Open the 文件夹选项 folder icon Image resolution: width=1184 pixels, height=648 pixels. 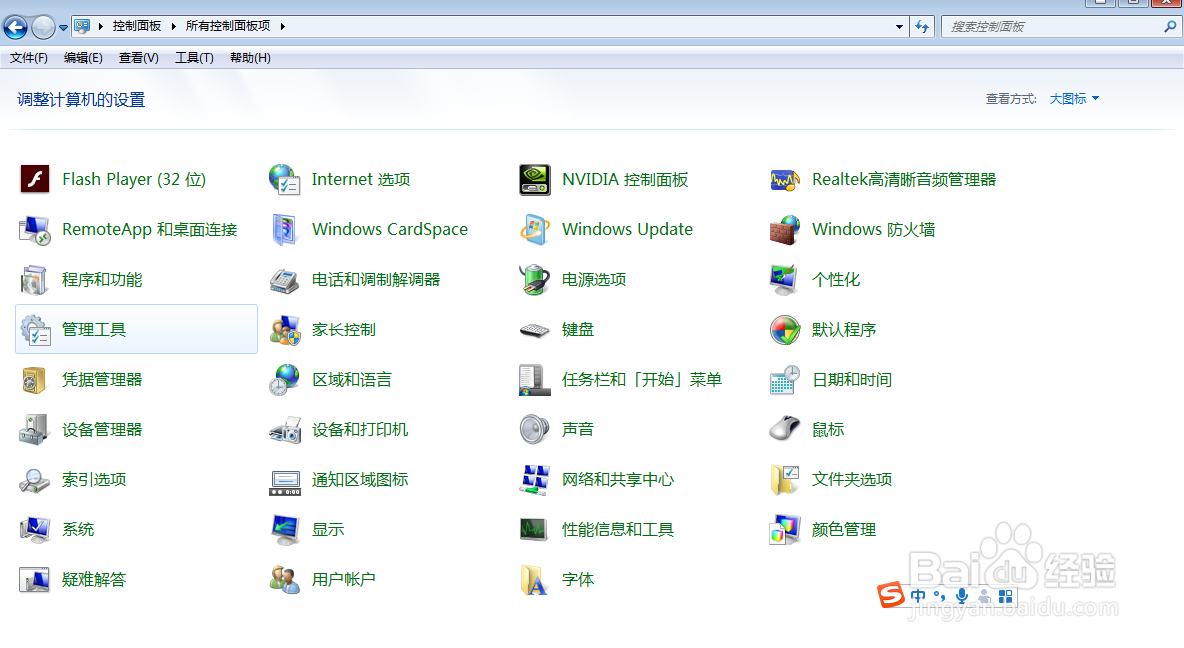click(785, 480)
